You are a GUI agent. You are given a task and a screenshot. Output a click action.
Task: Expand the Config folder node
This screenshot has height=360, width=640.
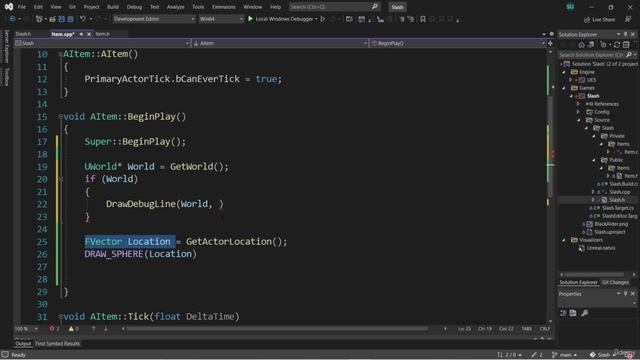click(x=578, y=112)
